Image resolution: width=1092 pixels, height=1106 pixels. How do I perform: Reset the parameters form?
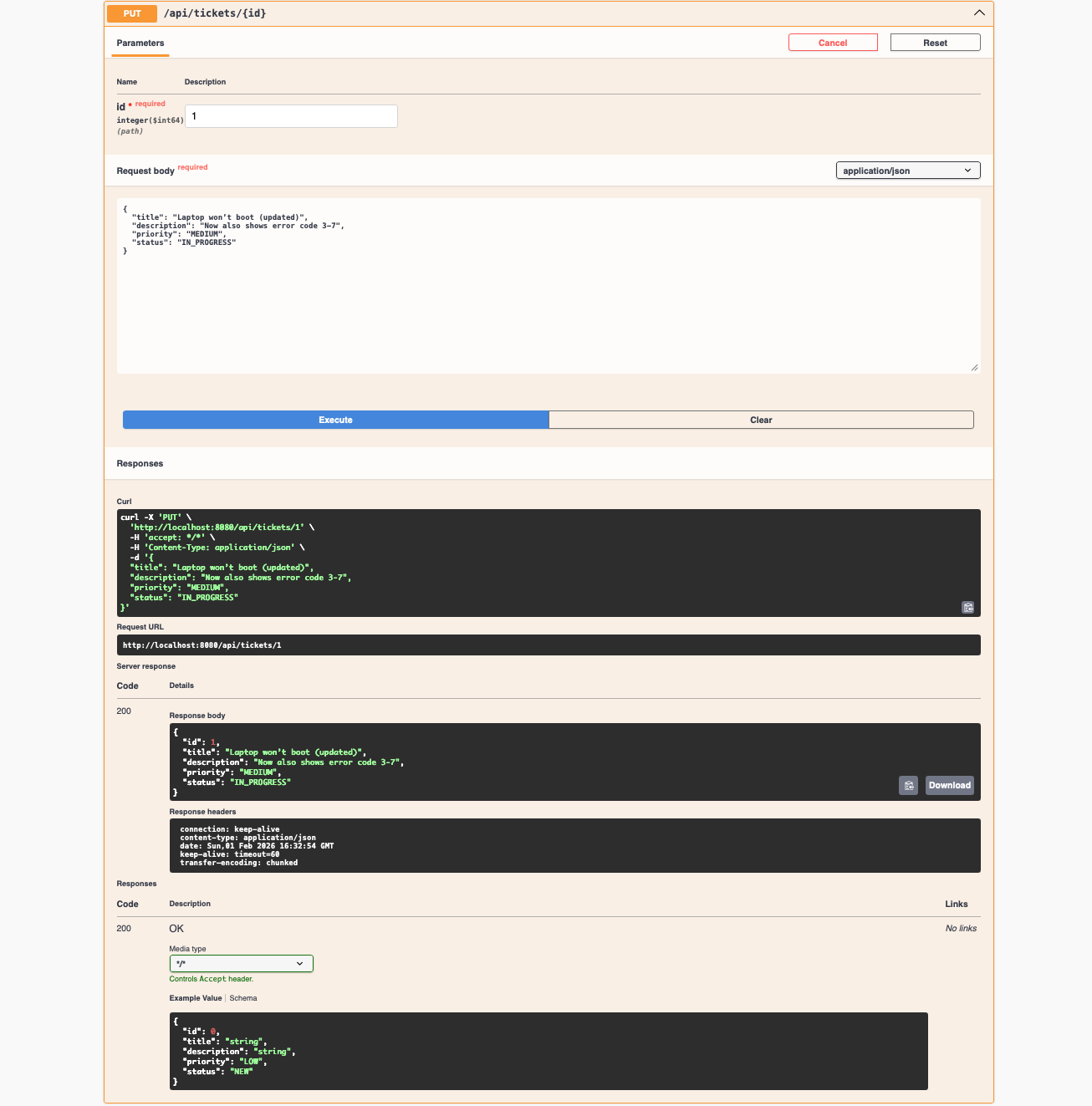click(x=935, y=42)
